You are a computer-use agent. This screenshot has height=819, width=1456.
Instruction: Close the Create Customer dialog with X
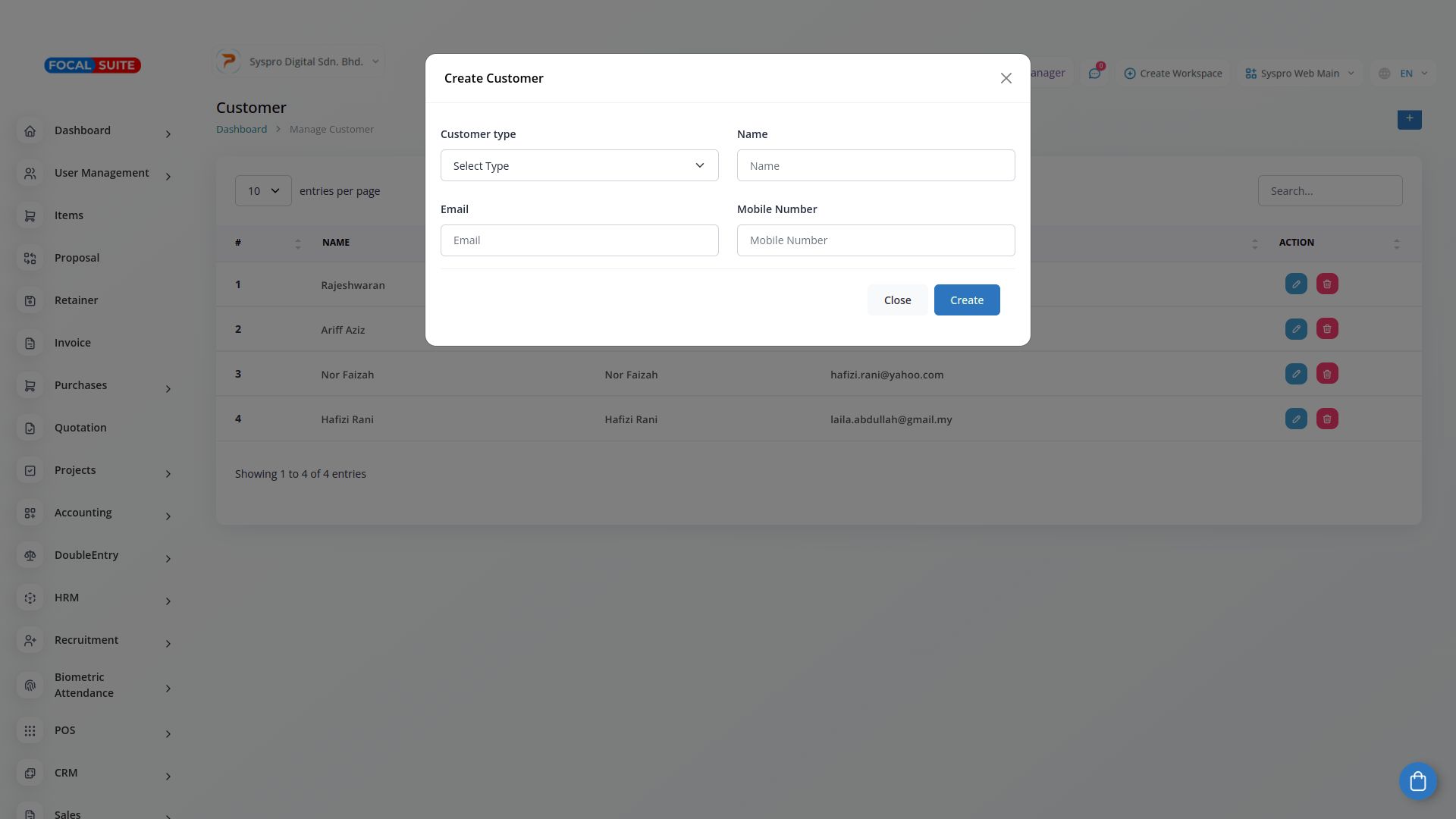(x=1006, y=79)
